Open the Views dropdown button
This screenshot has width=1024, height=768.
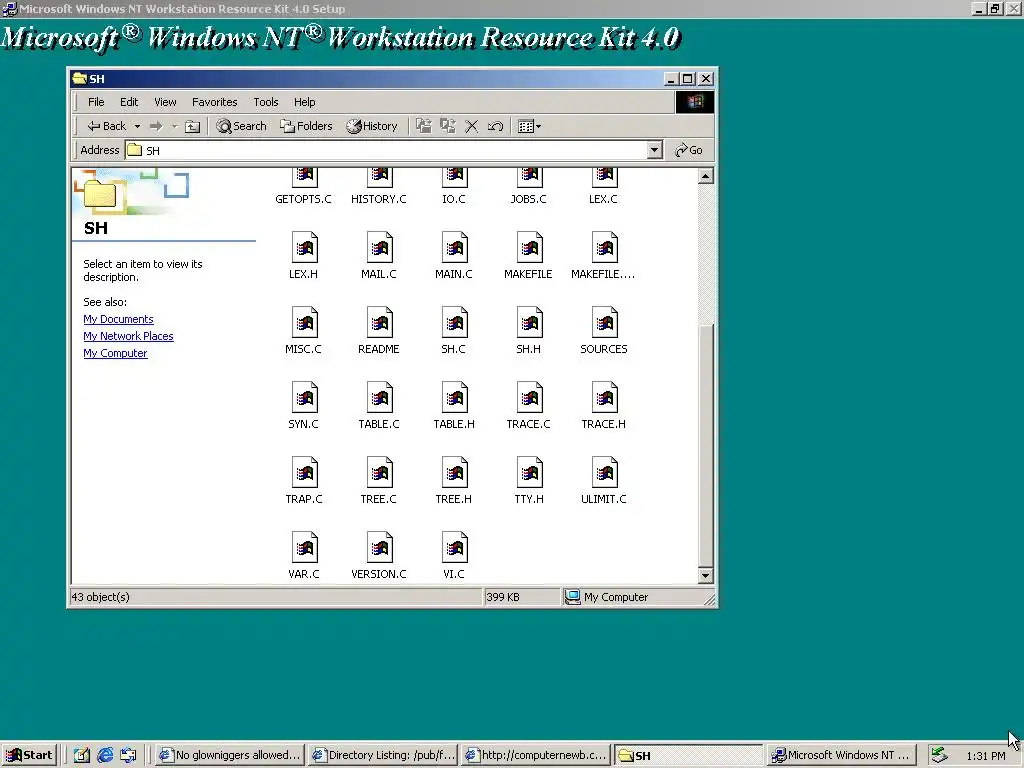[x=529, y=126]
